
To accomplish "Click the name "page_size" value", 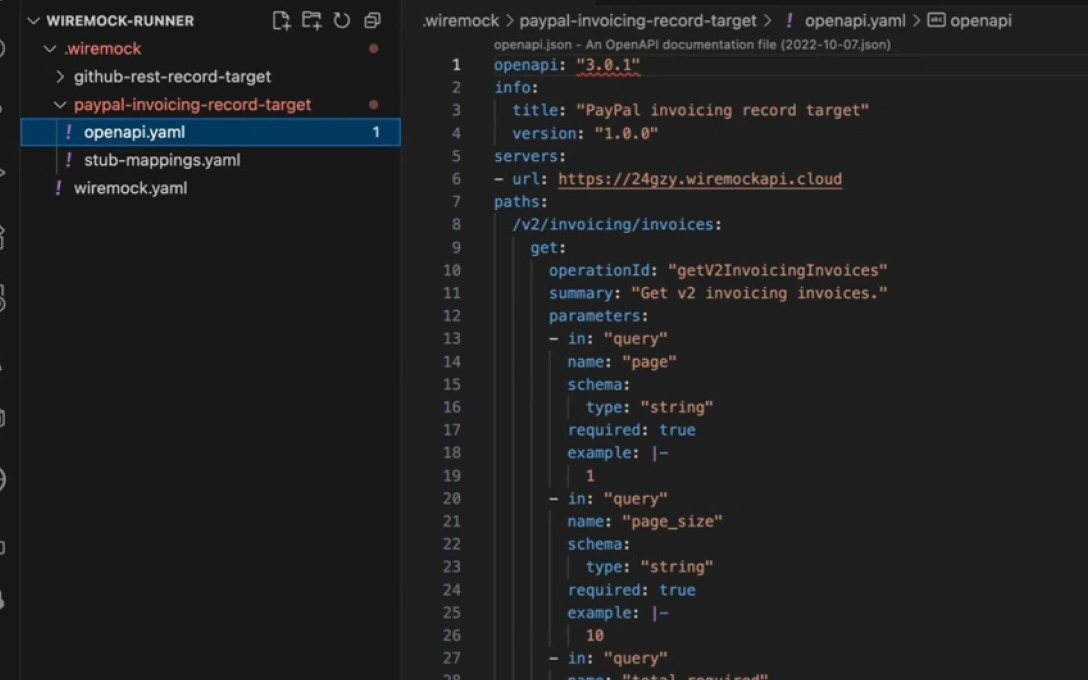I will 672,521.
